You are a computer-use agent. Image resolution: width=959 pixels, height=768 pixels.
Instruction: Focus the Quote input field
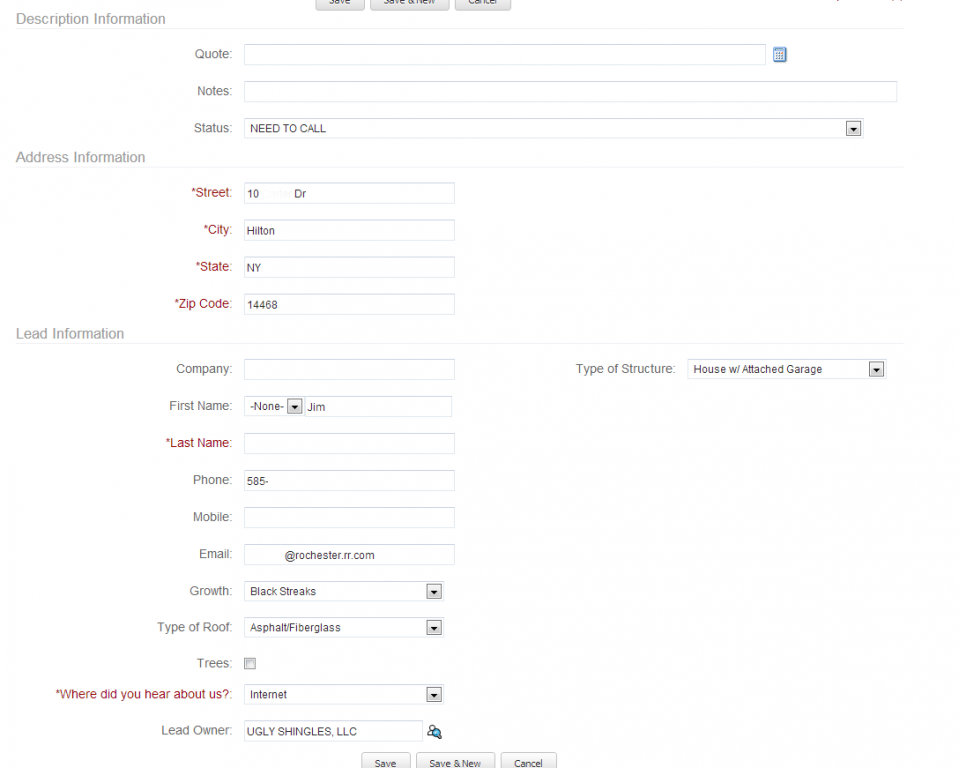[x=504, y=55]
